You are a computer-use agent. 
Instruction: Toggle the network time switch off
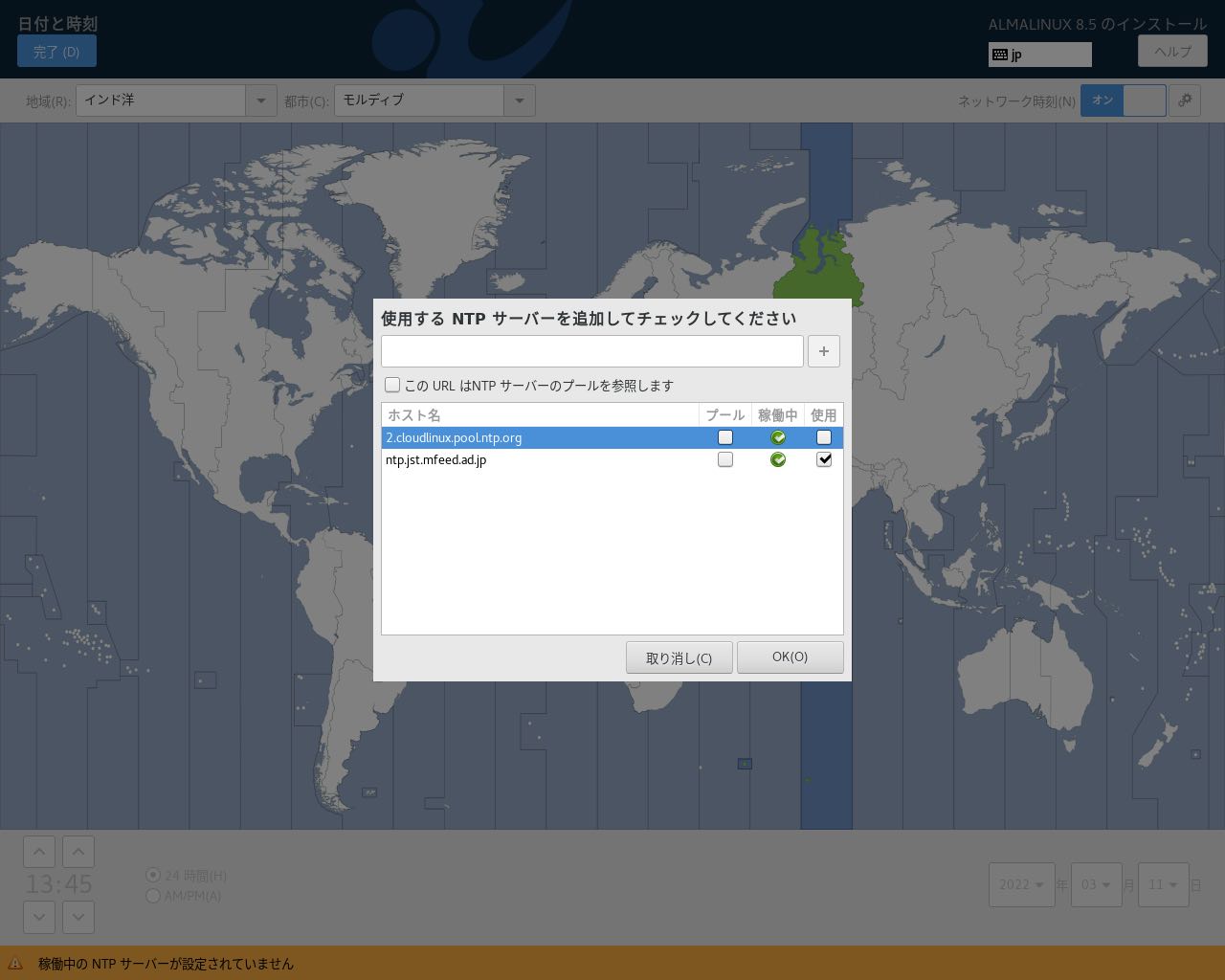(1124, 100)
